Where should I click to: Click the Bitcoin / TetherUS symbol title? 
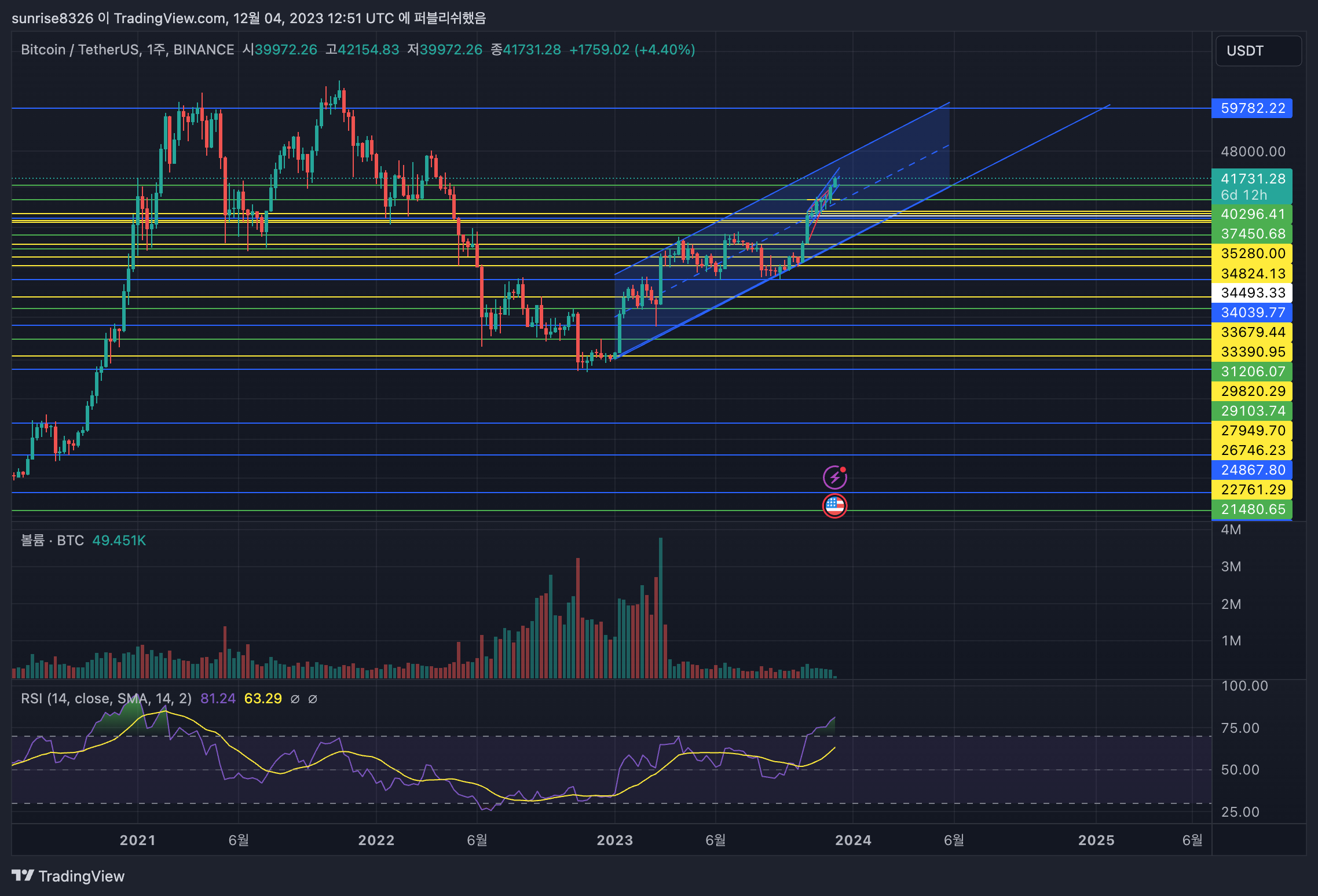pos(80,50)
